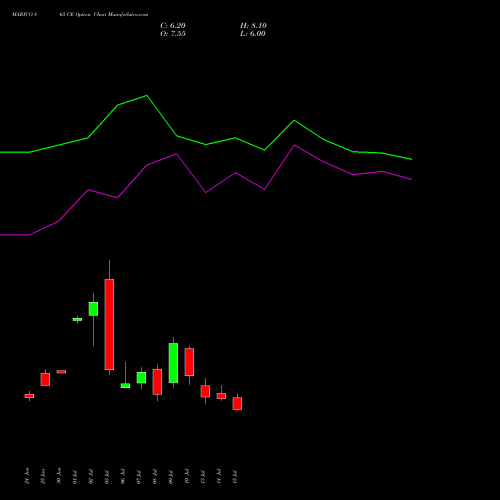Select the green candlestick on 02 Jul
500x500 pixels.
[x=93, y=309]
